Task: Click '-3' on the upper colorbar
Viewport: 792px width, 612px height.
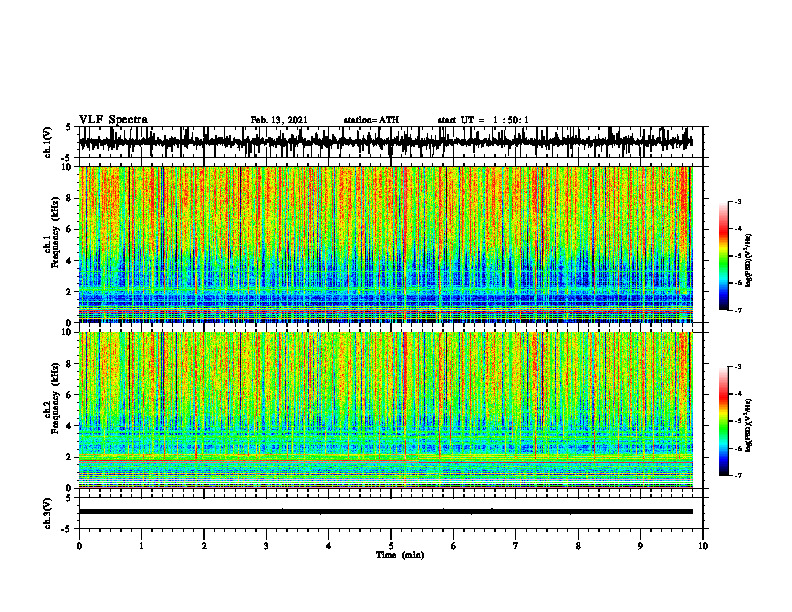Action: pos(738,202)
